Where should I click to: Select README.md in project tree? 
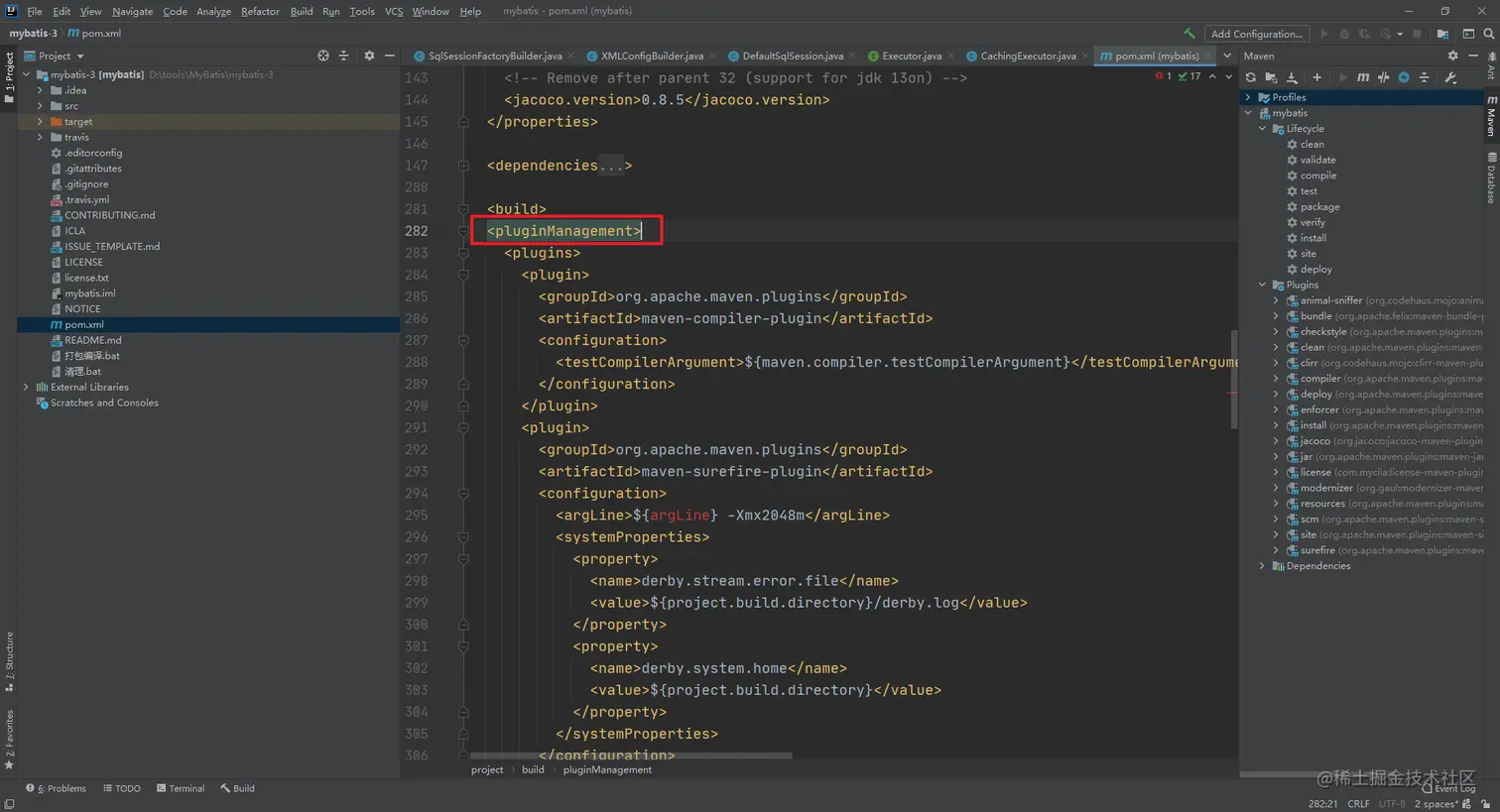click(92, 340)
